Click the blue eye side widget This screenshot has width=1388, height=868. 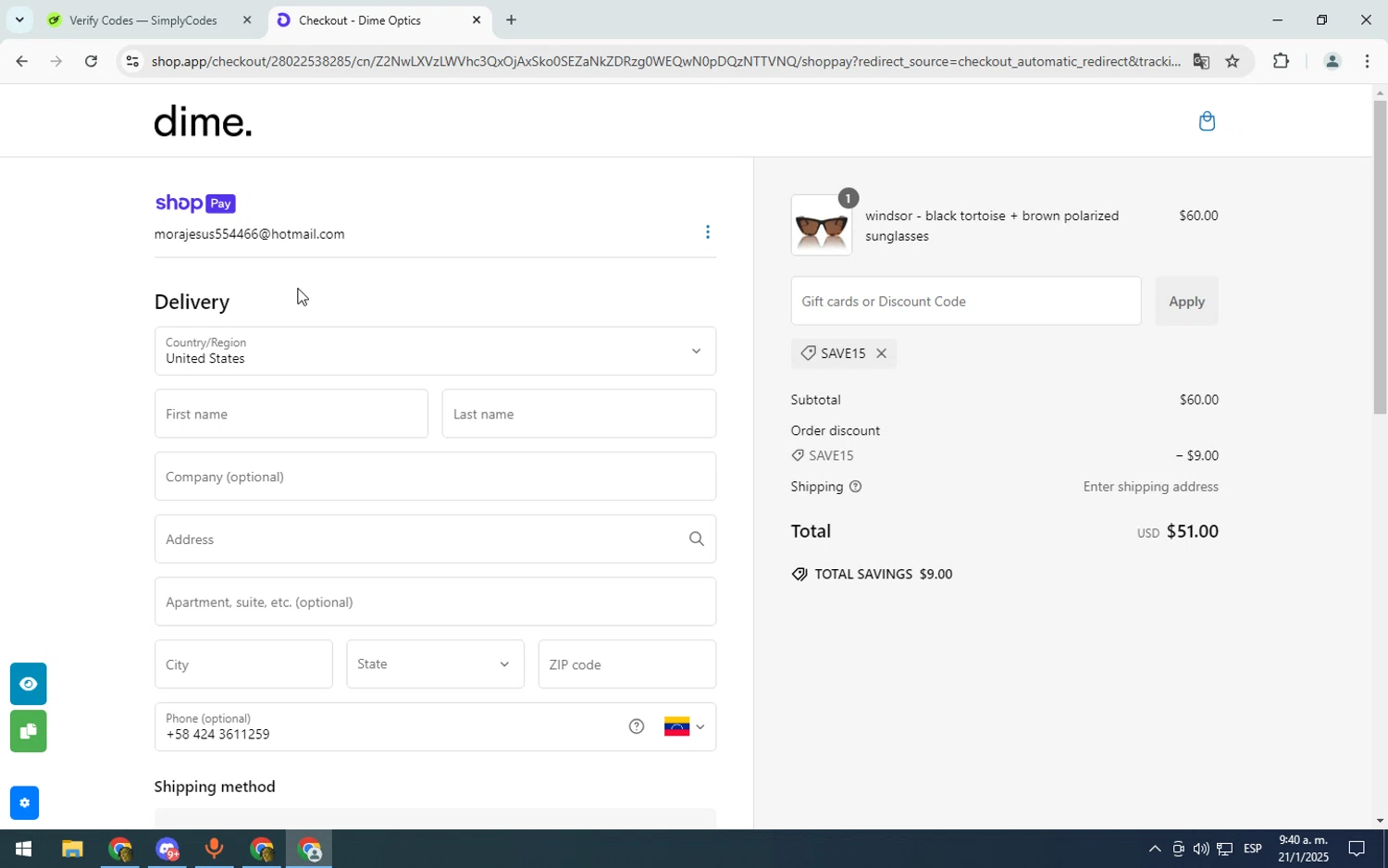[x=29, y=684]
